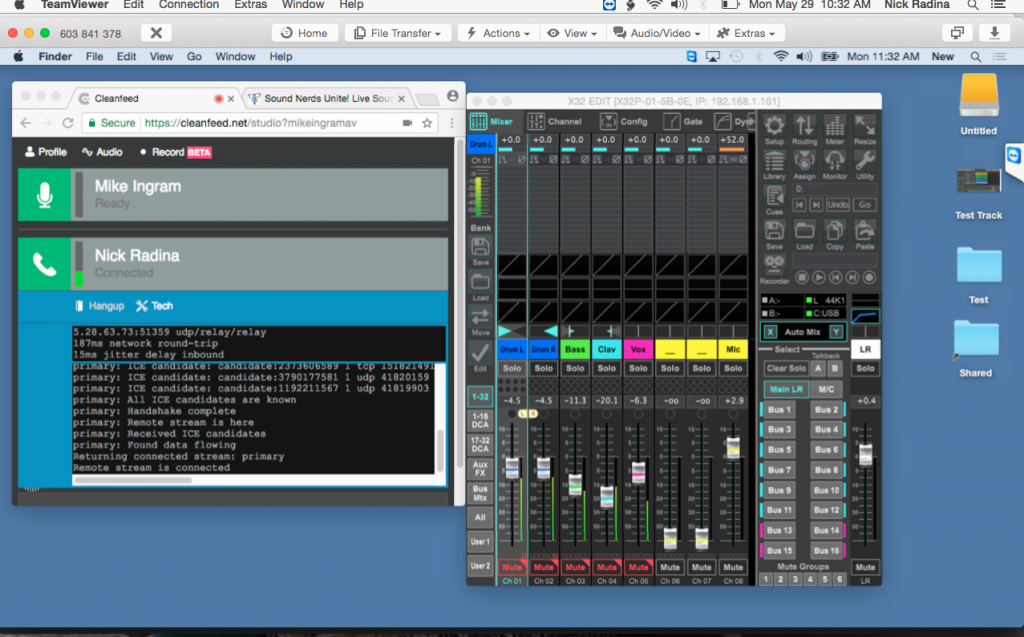
Task: Toggle Mute on Ch 01
Action: [512, 567]
